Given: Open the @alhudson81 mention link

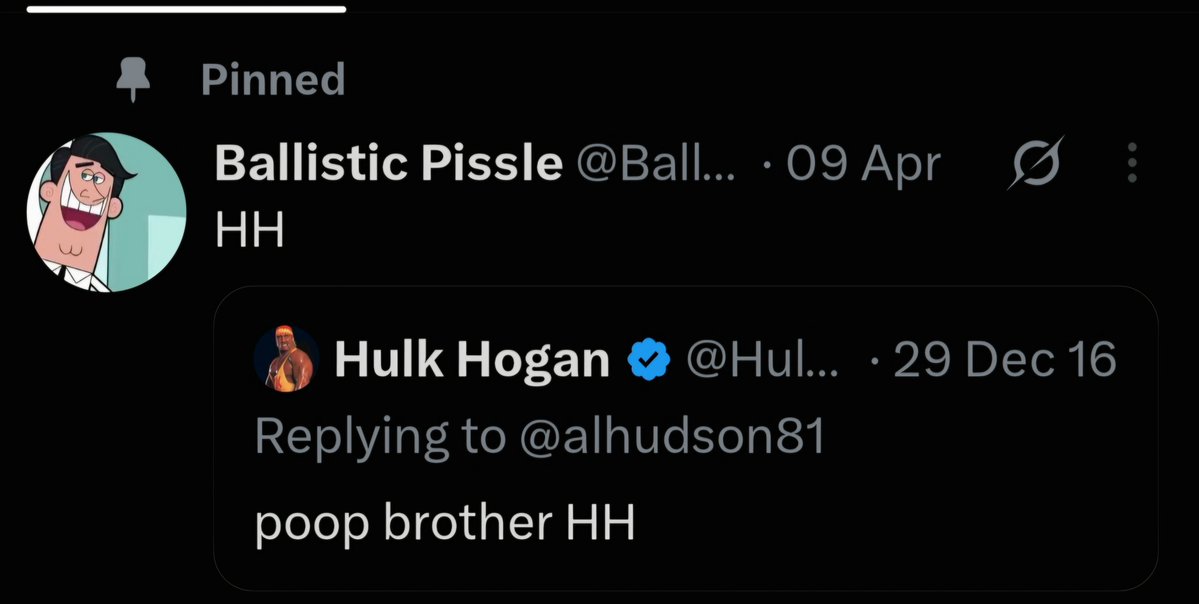Looking at the screenshot, I should pyautogui.click(x=672, y=437).
